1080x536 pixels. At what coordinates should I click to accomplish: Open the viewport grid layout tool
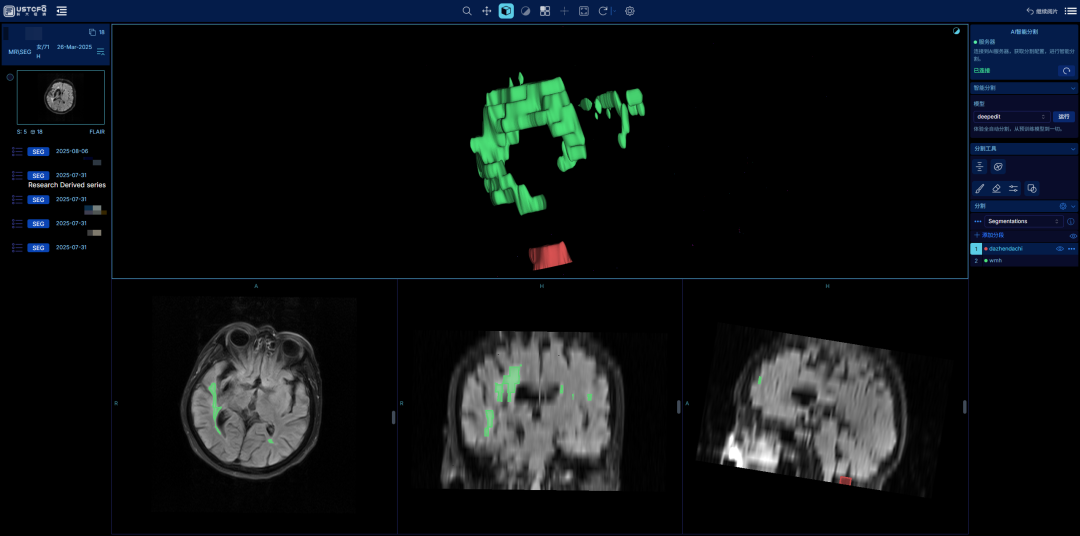coord(545,11)
